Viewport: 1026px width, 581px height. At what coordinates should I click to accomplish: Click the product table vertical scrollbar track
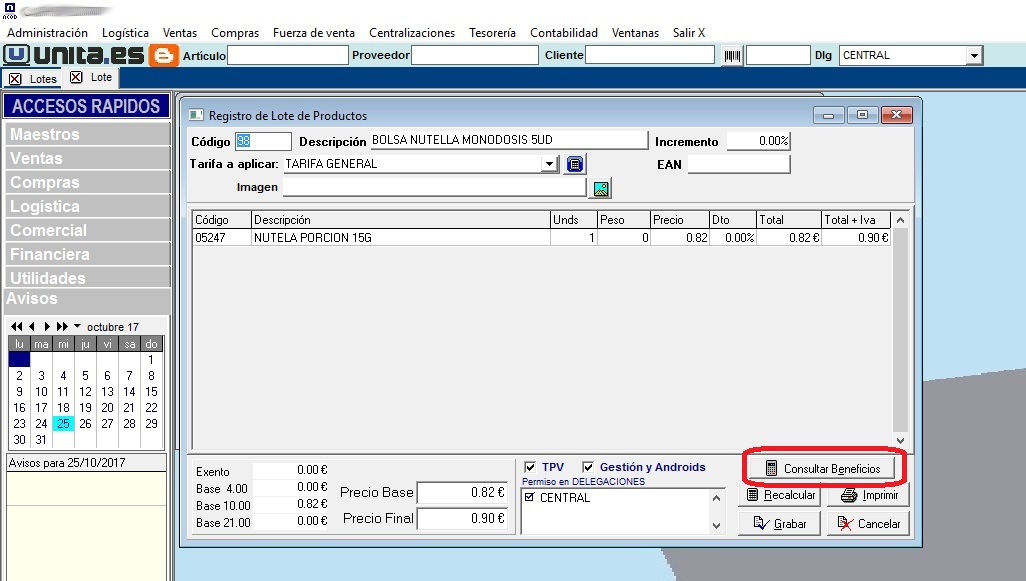(x=900, y=330)
